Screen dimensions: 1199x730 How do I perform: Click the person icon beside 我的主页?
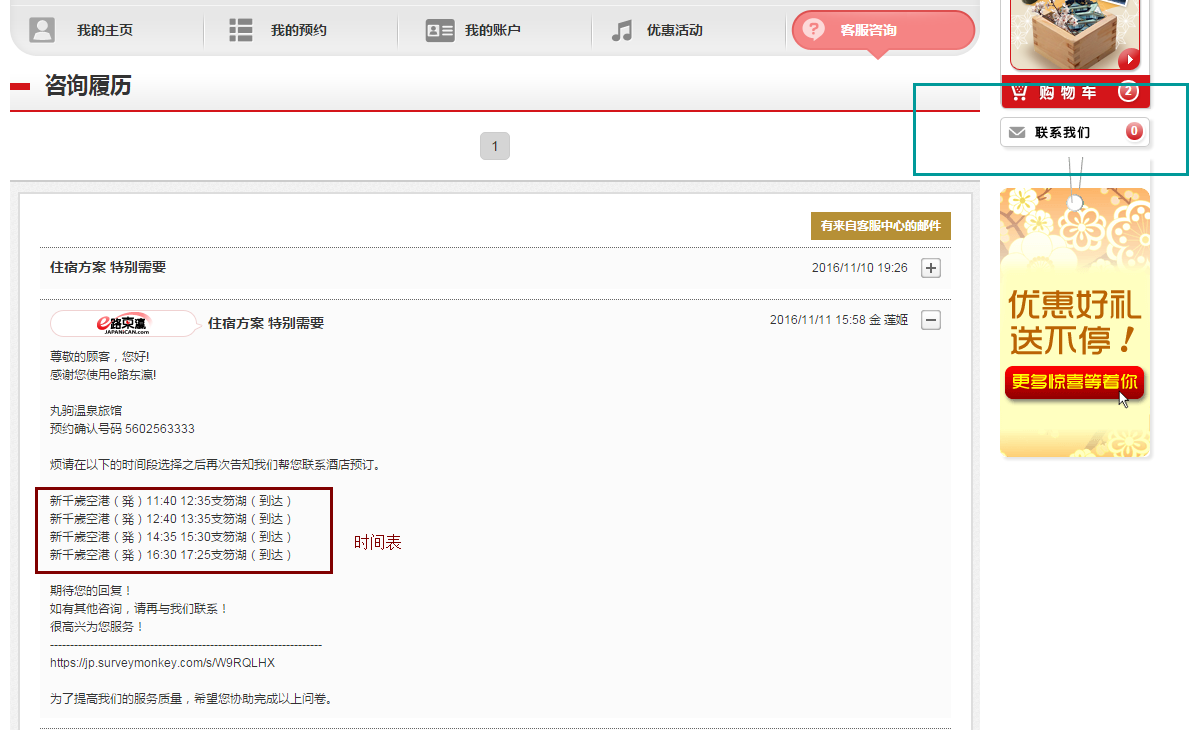pyautogui.click(x=42, y=30)
